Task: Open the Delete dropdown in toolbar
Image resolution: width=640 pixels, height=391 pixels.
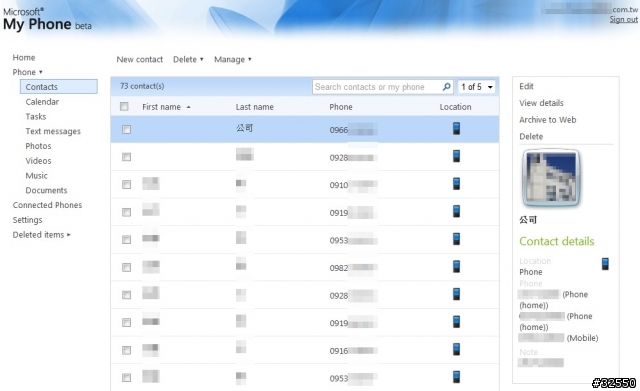Action: tap(188, 60)
